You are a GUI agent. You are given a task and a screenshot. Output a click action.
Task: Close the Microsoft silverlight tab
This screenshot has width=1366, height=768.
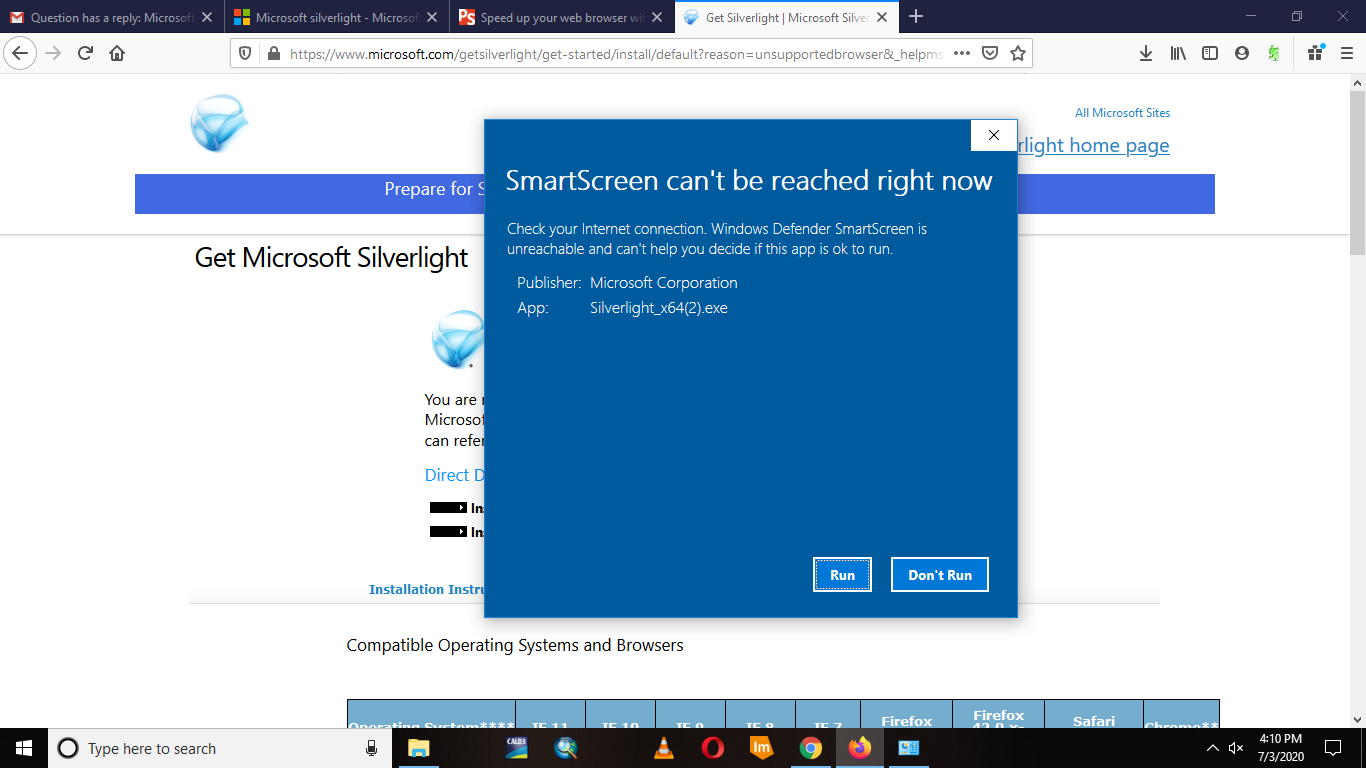431,17
